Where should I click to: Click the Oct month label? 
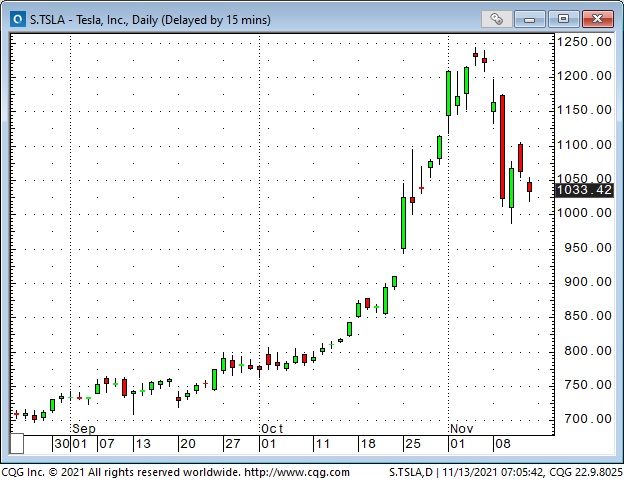(272, 429)
